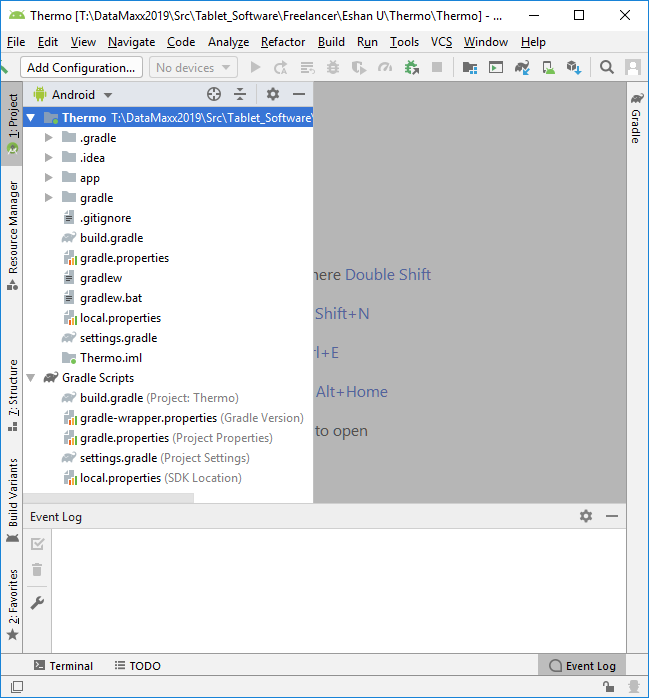
Task: Switch to the Terminal tab
Action: click(x=63, y=666)
